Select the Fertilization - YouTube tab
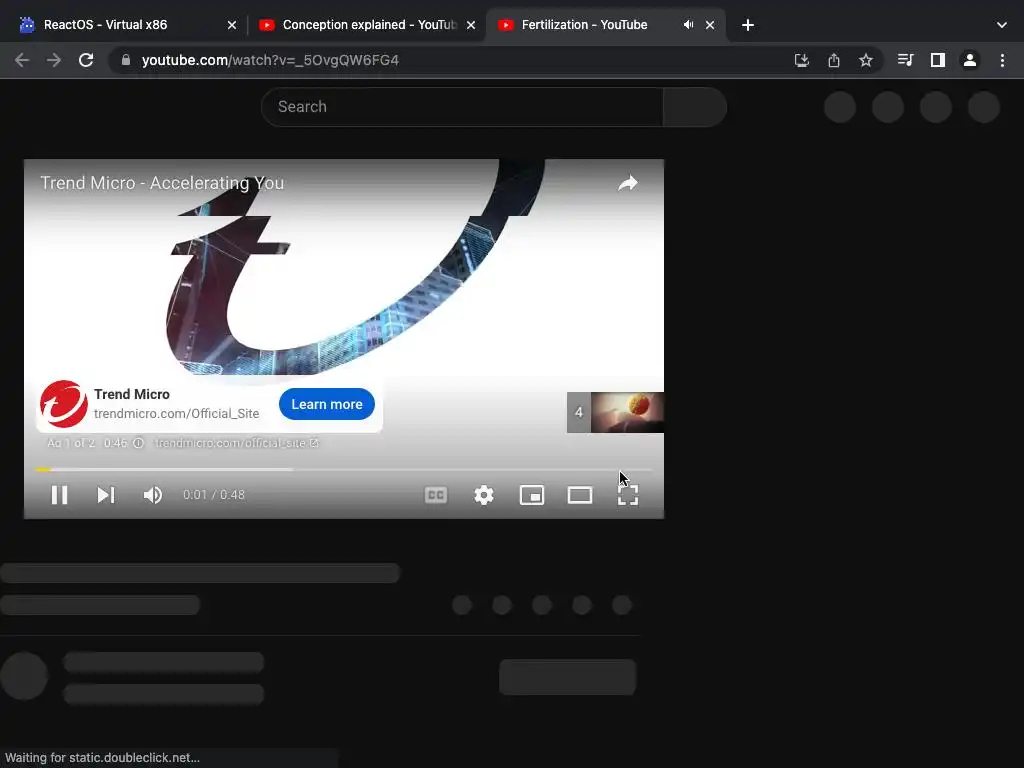 pyautogui.click(x=584, y=25)
